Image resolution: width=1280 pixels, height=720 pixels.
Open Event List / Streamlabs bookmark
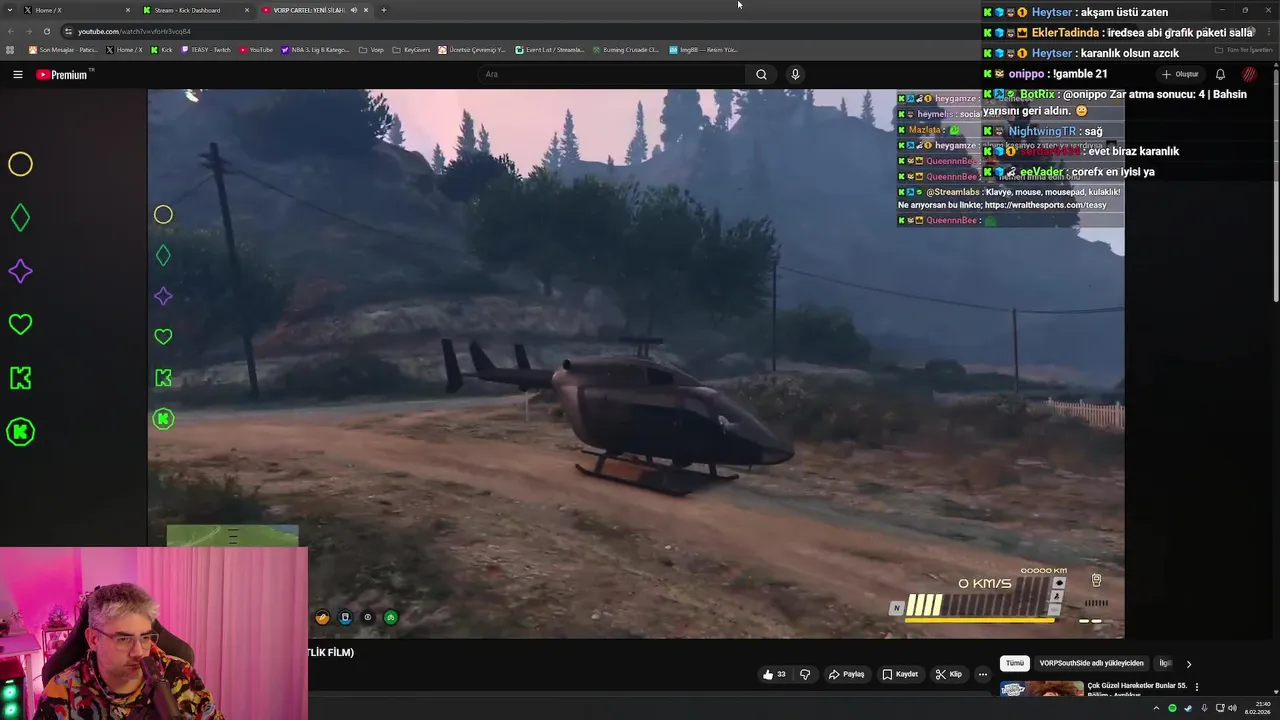[549, 49]
